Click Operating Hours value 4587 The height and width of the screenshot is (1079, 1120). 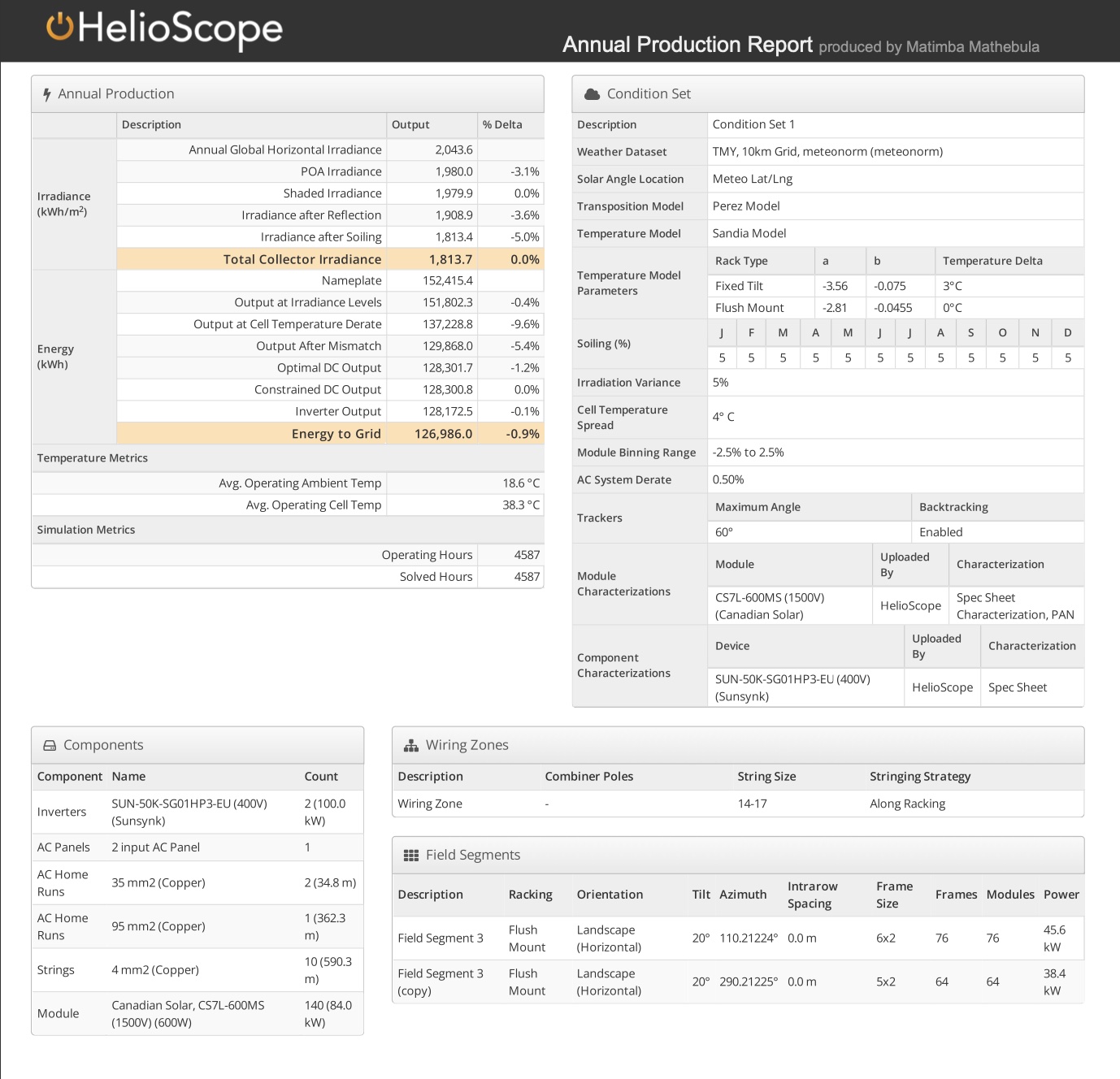tap(527, 555)
